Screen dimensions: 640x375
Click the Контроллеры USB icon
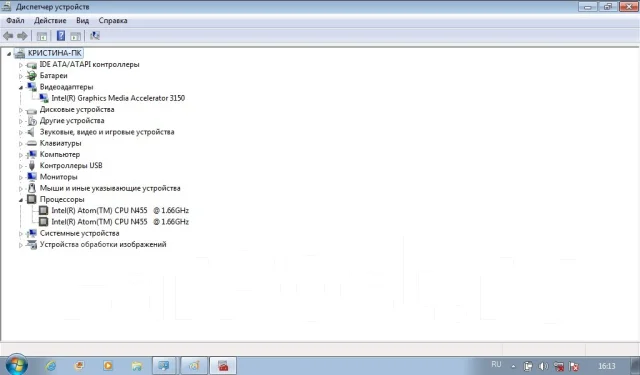click(x=31, y=166)
